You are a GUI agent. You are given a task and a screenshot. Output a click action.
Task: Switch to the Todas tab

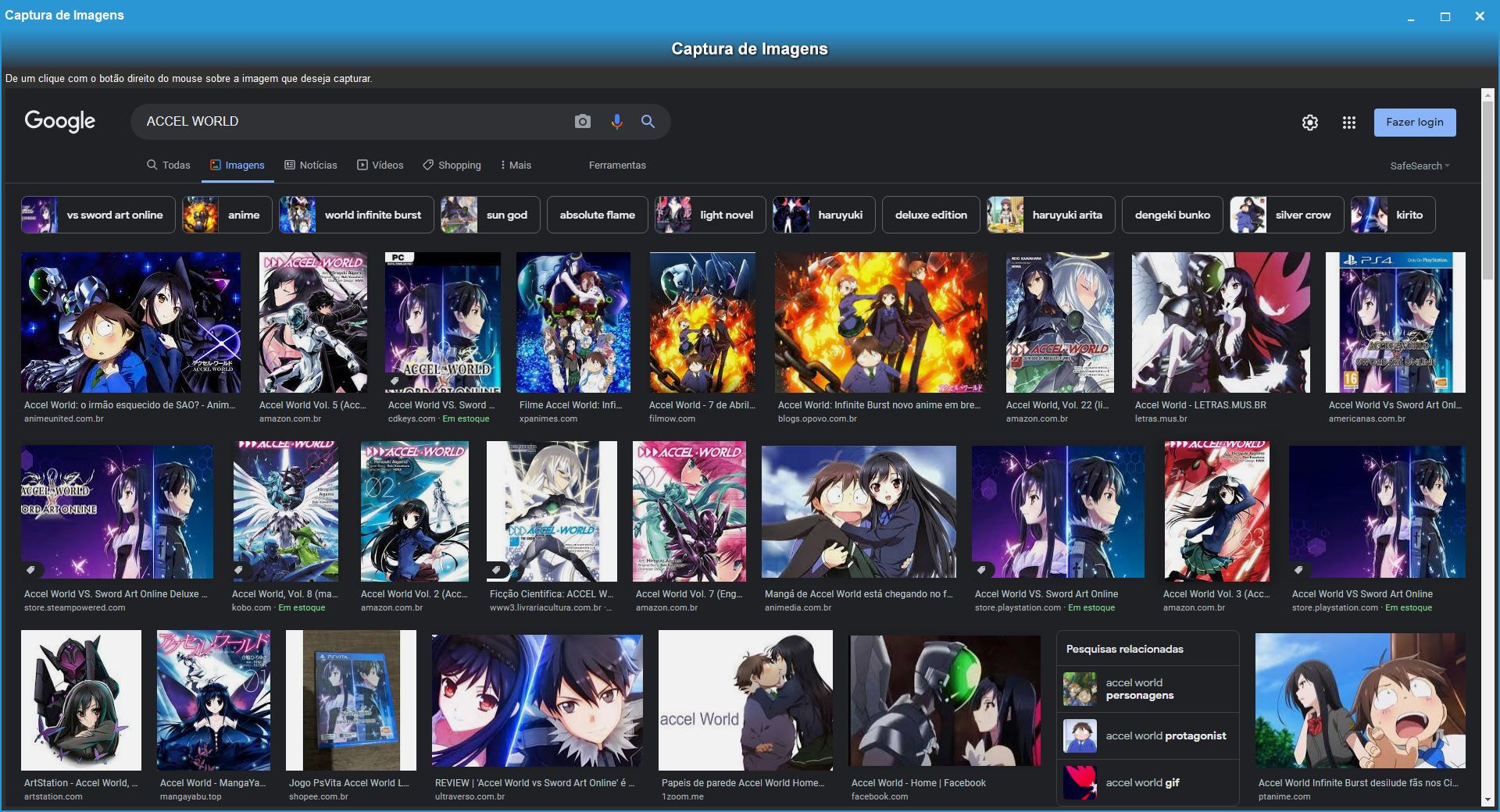pos(169,166)
